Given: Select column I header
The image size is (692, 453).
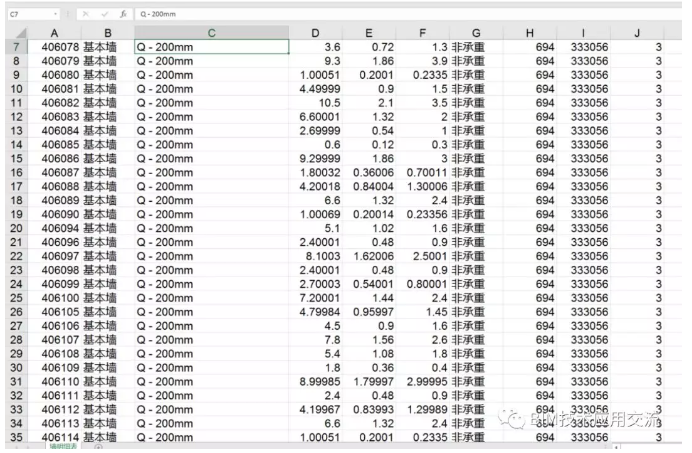Looking at the screenshot, I should click(x=583, y=33).
